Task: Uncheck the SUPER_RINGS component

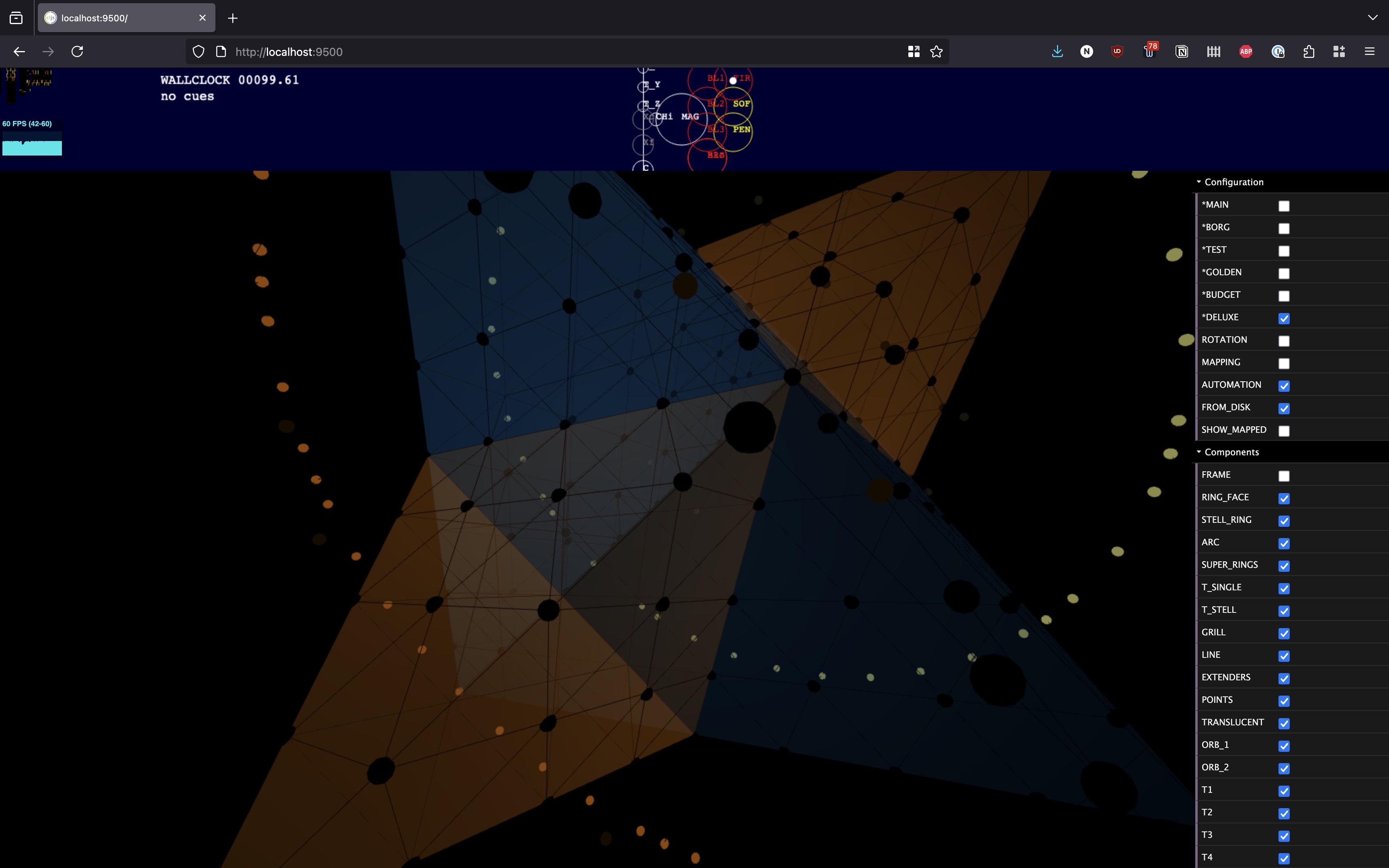Action: [x=1284, y=566]
